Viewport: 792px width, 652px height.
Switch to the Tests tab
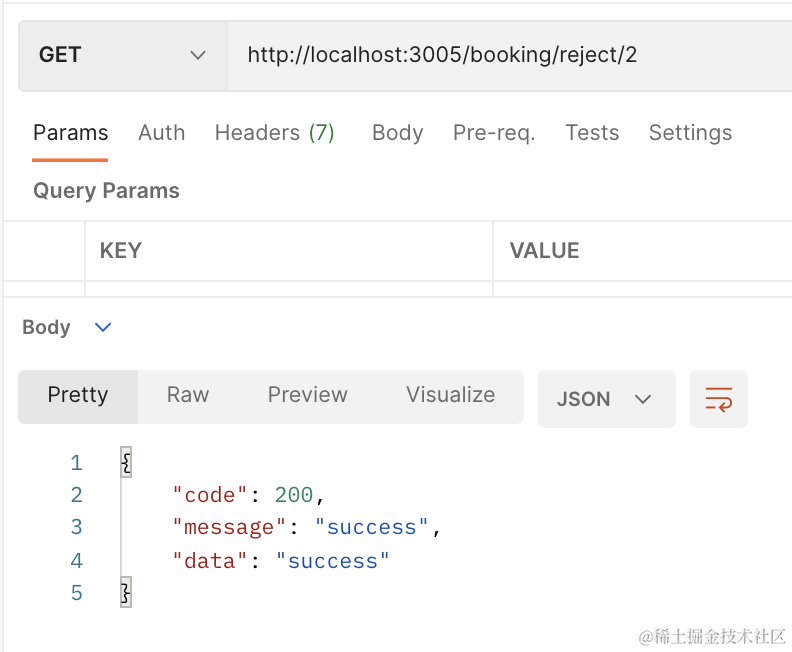pos(591,133)
